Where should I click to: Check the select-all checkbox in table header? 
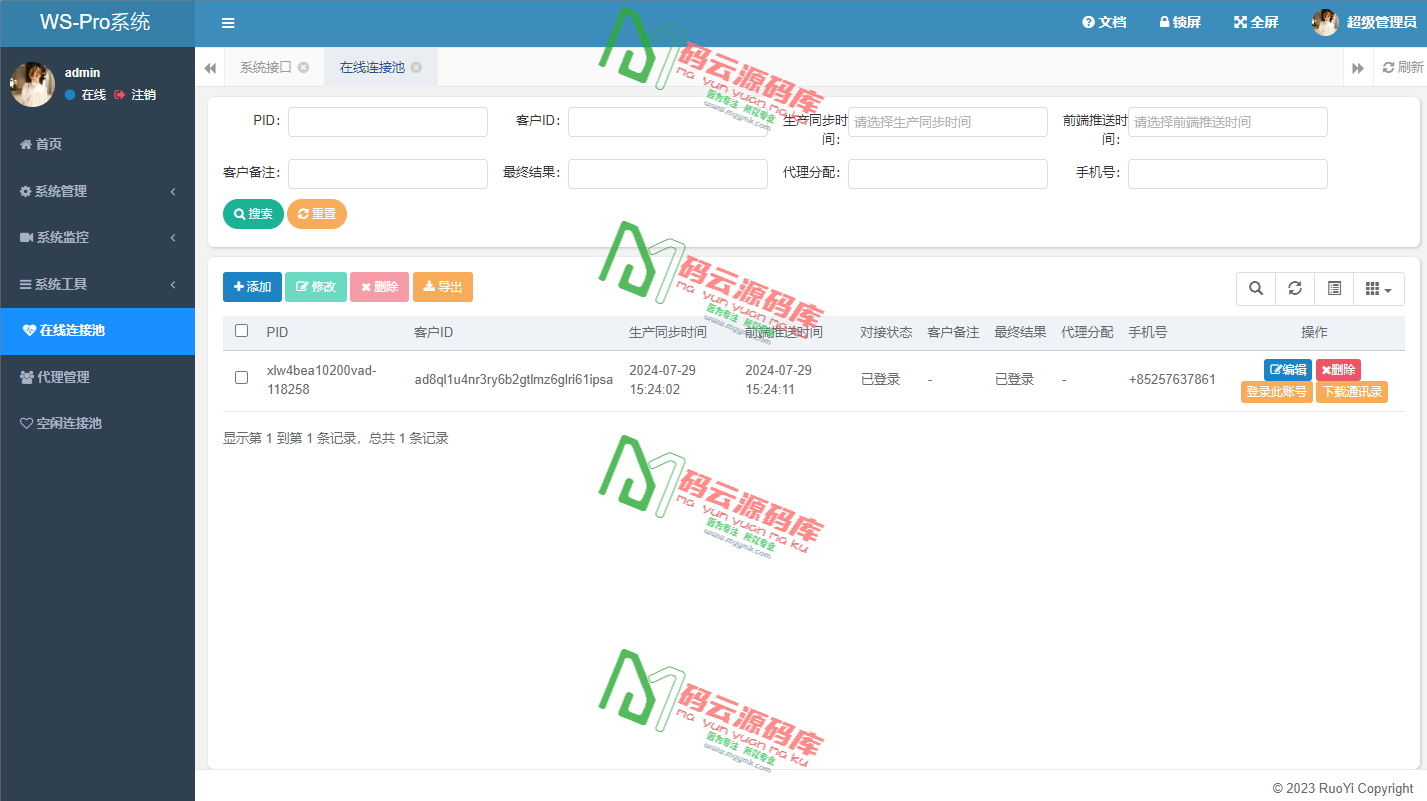pyautogui.click(x=241, y=331)
